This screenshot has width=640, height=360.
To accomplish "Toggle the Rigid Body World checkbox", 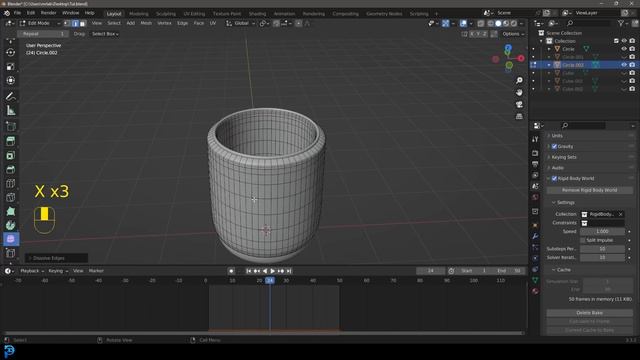I will [x=554, y=178].
